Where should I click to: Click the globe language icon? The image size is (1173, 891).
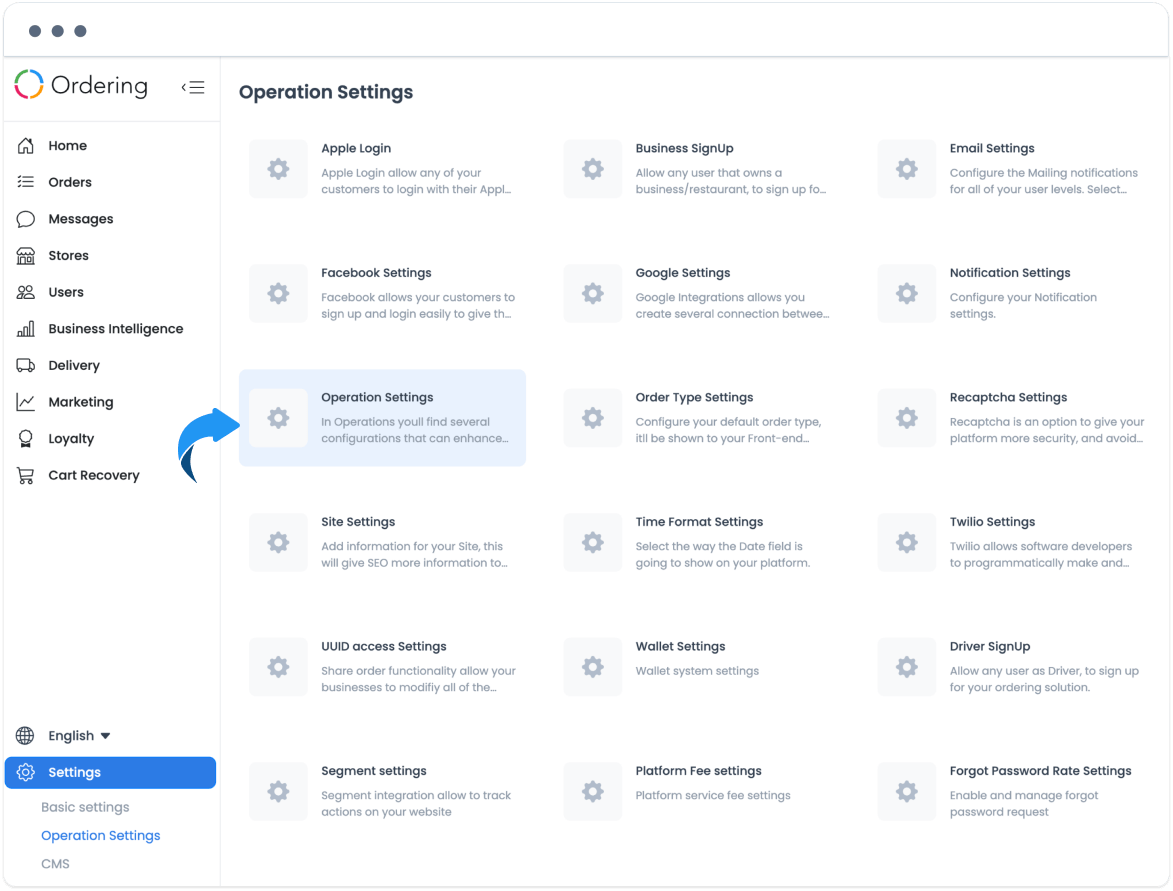[25, 735]
